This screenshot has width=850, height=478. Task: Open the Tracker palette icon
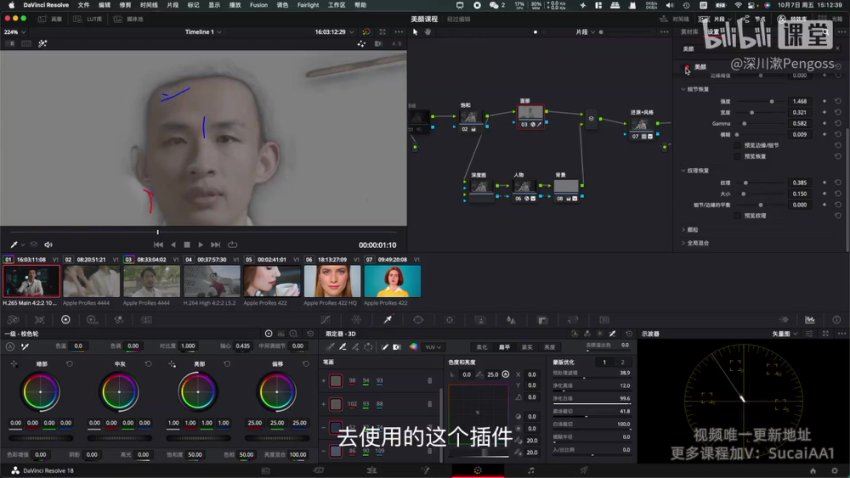449,320
